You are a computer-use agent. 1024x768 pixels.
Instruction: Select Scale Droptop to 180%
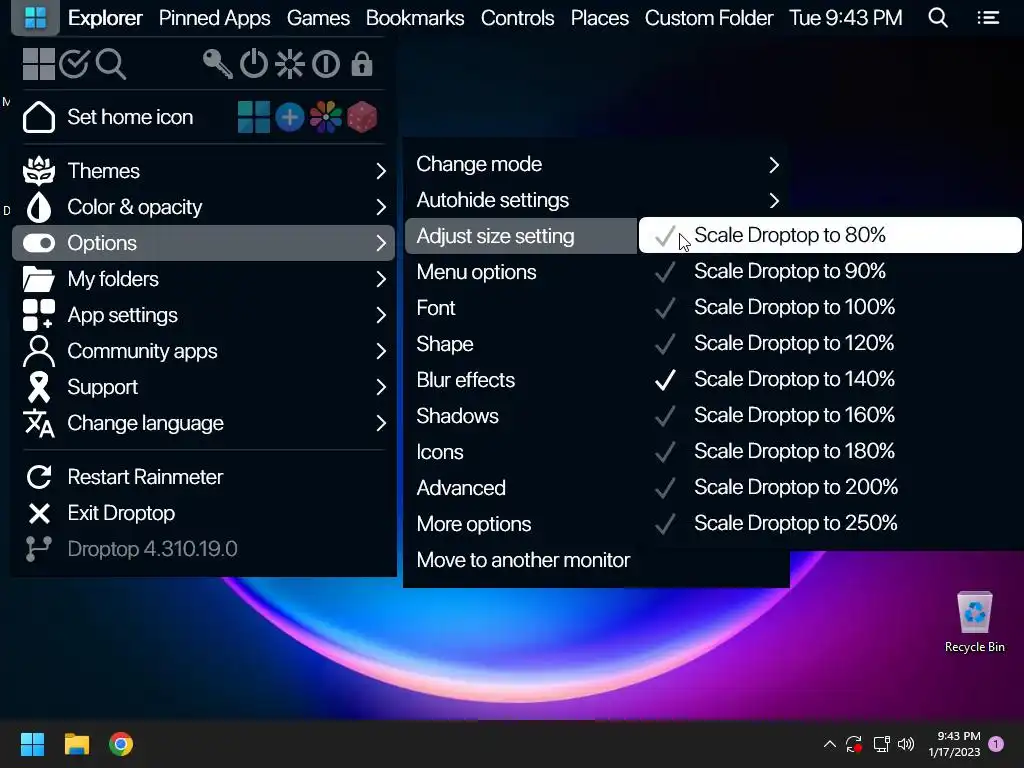click(829, 451)
